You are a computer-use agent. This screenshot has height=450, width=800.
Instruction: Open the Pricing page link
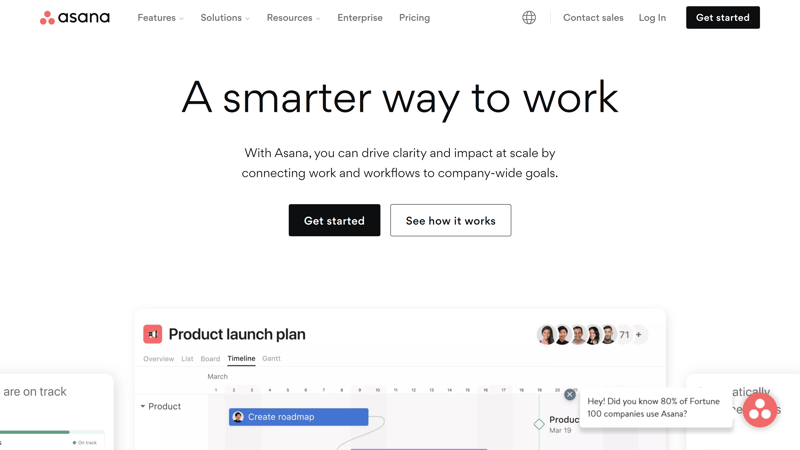[414, 18]
